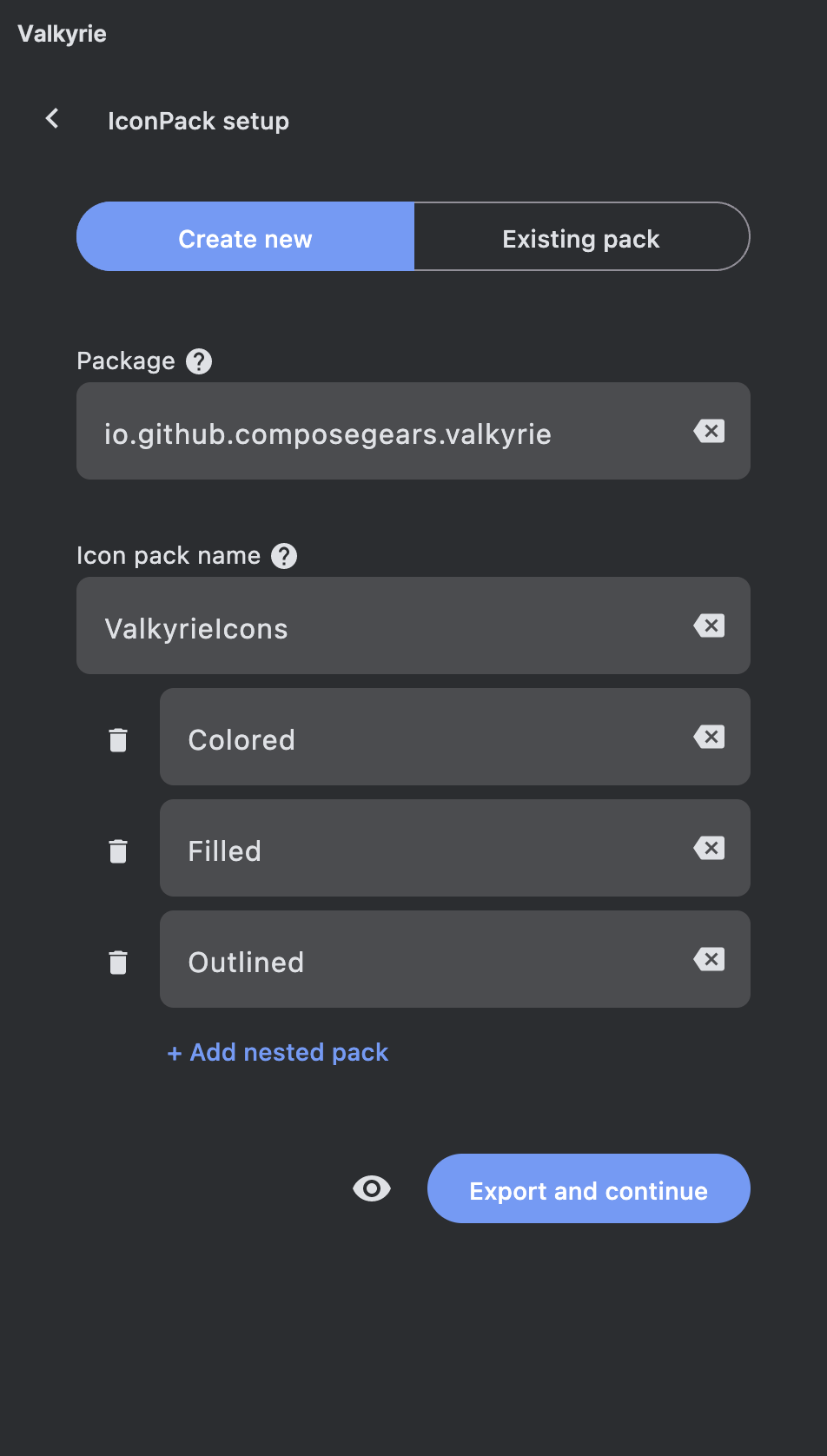This screenshot has width=827, height=1456.
Task: Clear the Filled nested pack field
Action: point(710,848)
